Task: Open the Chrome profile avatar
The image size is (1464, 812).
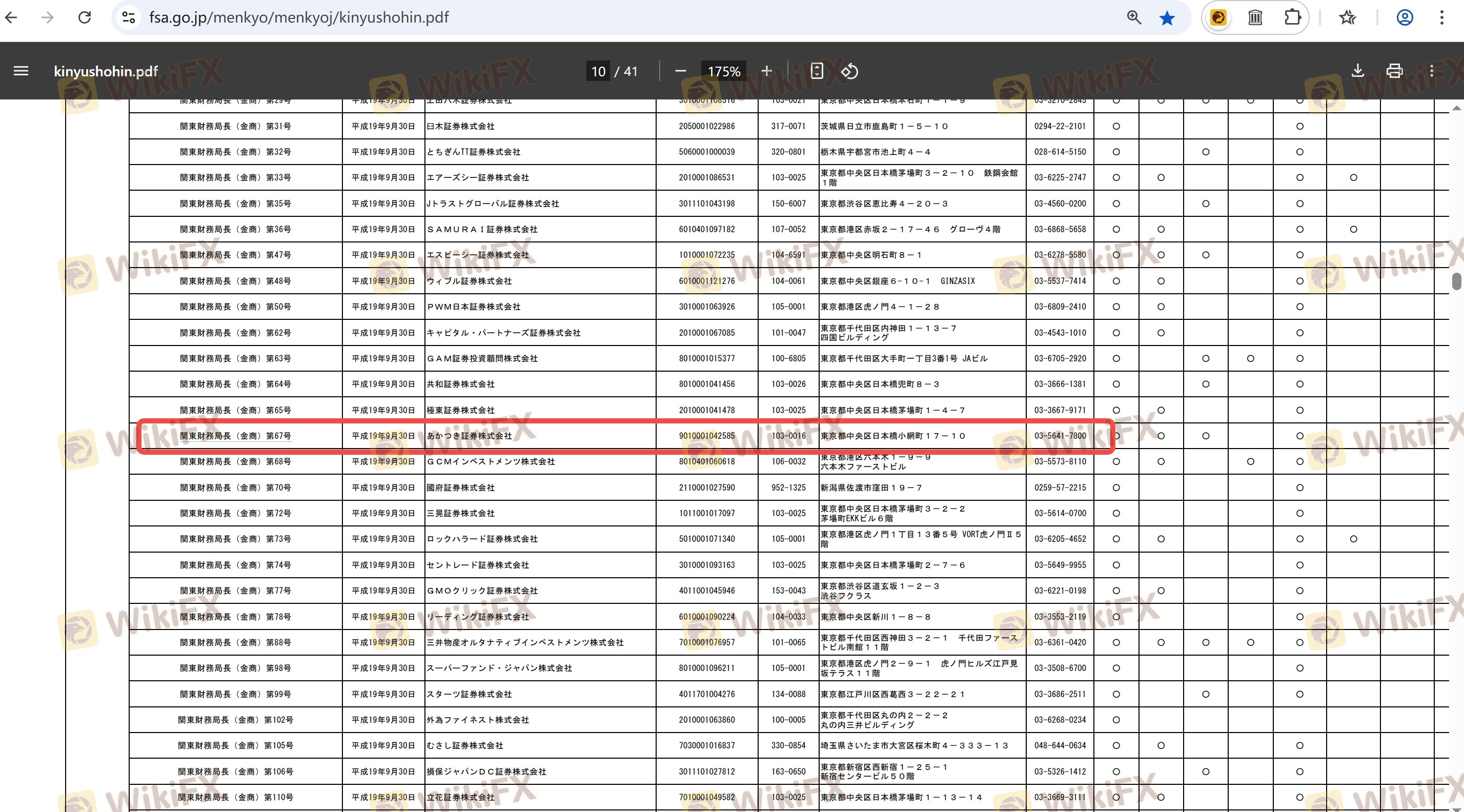Action: pyautogui.click(x=1405, y=17)
